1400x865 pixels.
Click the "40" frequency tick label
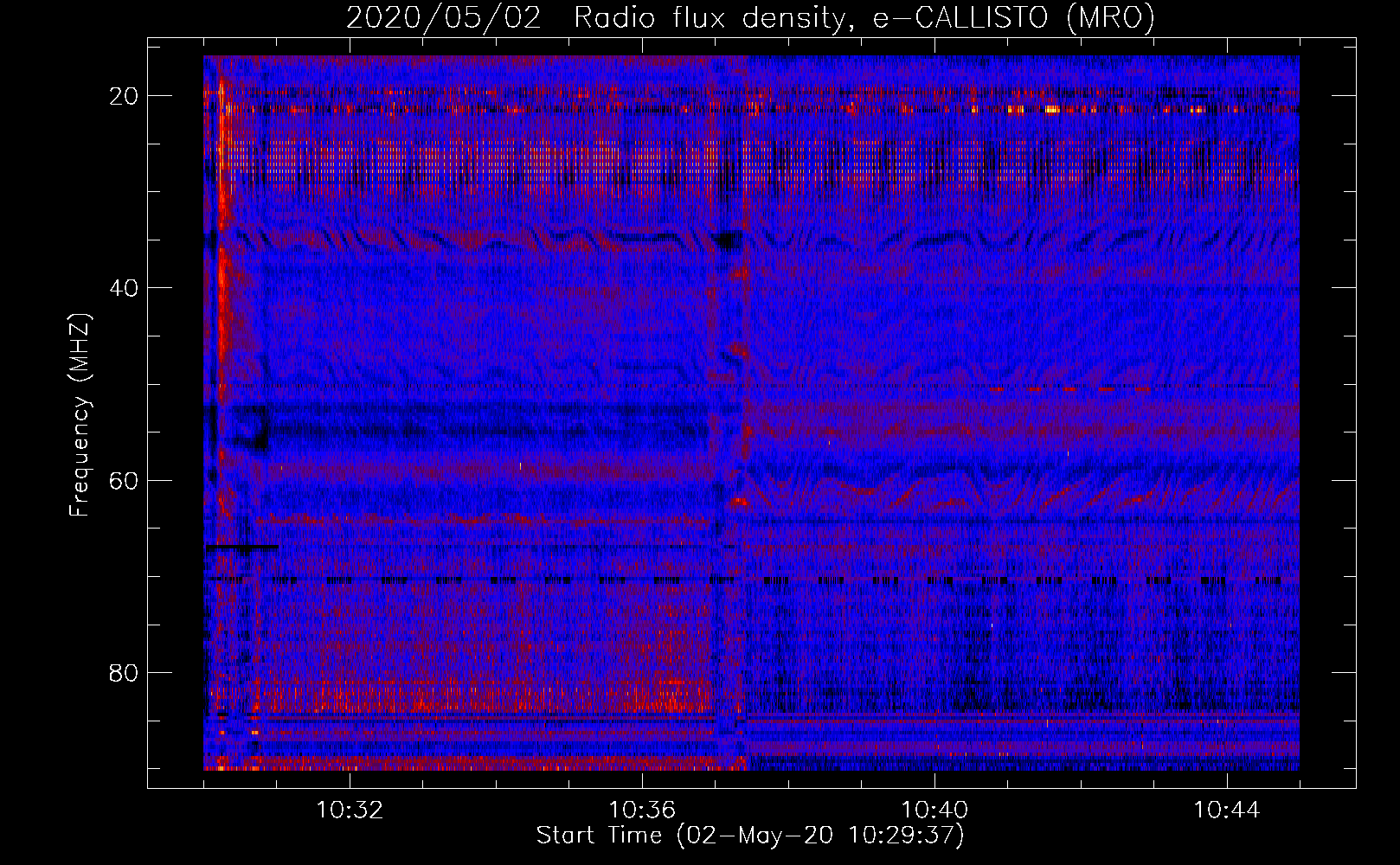coord(124,288)
